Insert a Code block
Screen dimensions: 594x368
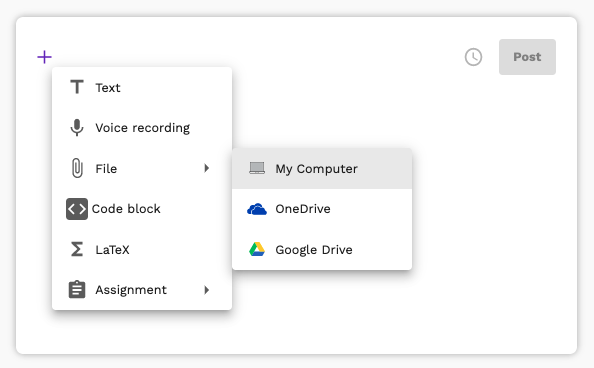pos(142,209)
